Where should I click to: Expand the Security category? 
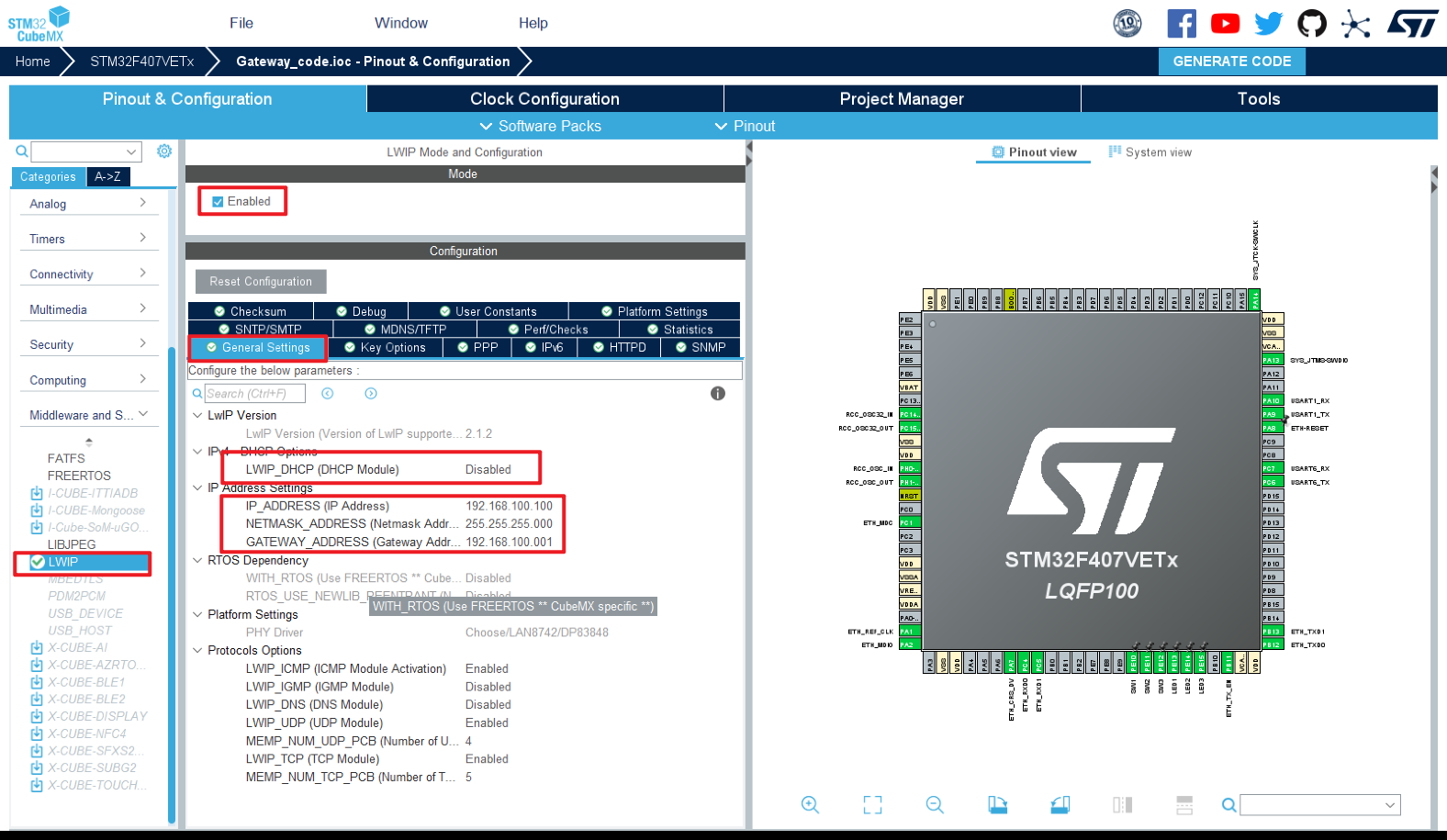coord(88,344)
